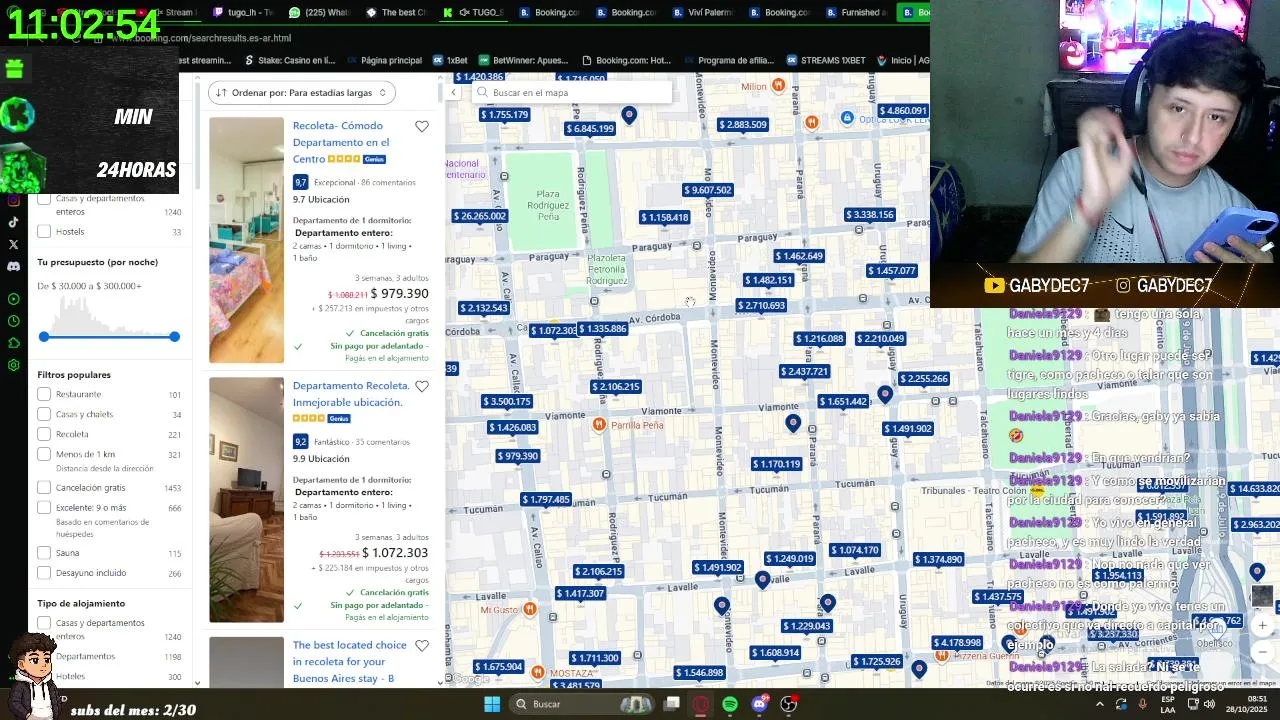
Task: Check the Excelente: 9 o más filter
Action: 44,507
